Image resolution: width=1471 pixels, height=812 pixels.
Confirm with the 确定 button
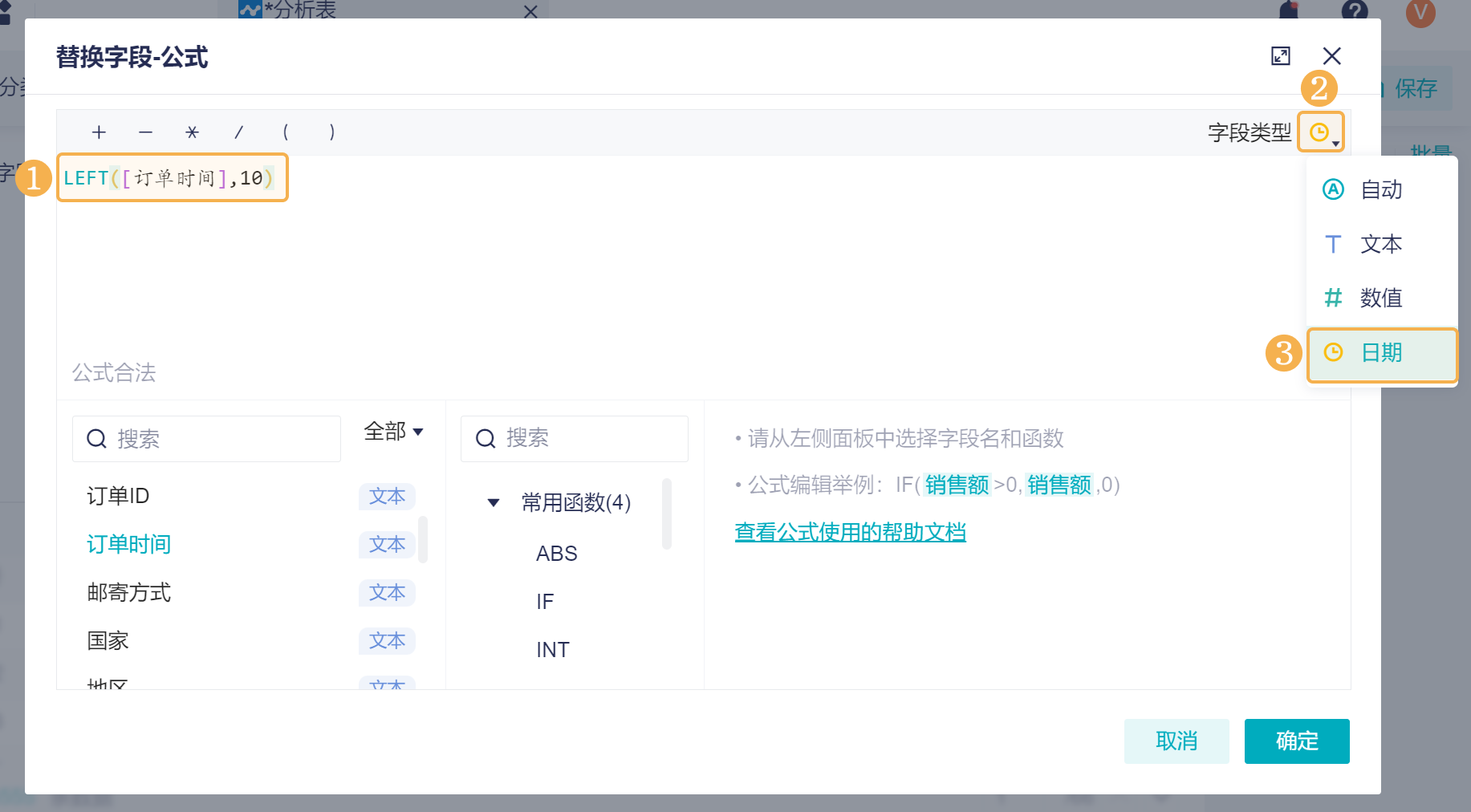coord(1297,741)
